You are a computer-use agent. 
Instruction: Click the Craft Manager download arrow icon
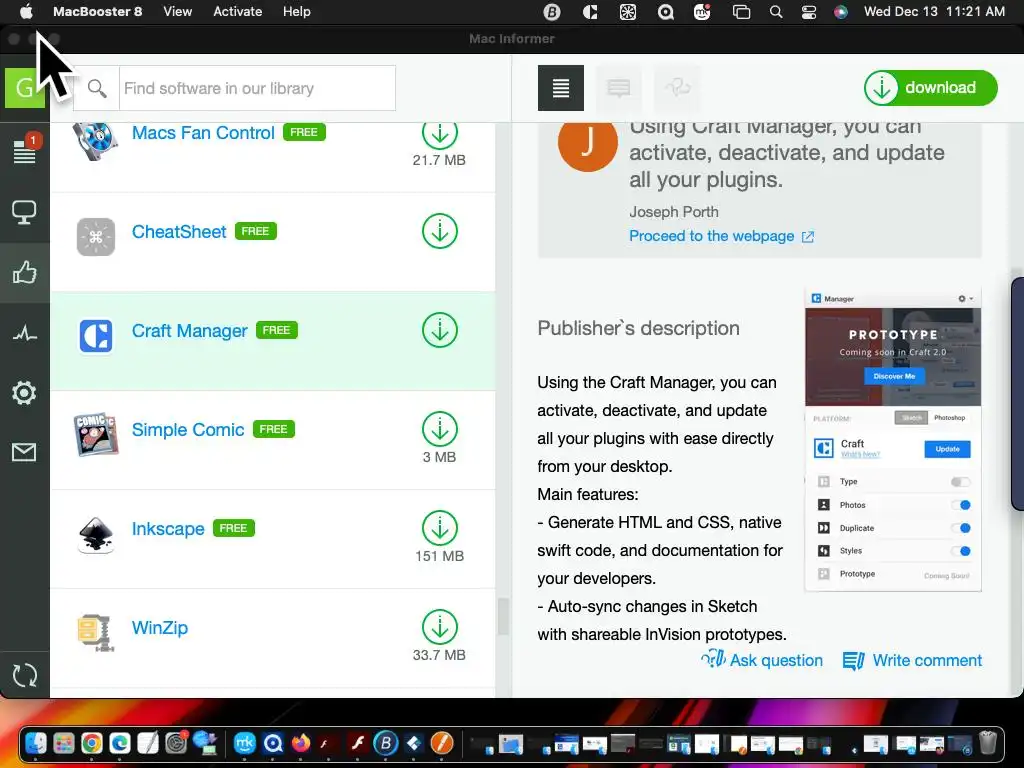(440, 330)
